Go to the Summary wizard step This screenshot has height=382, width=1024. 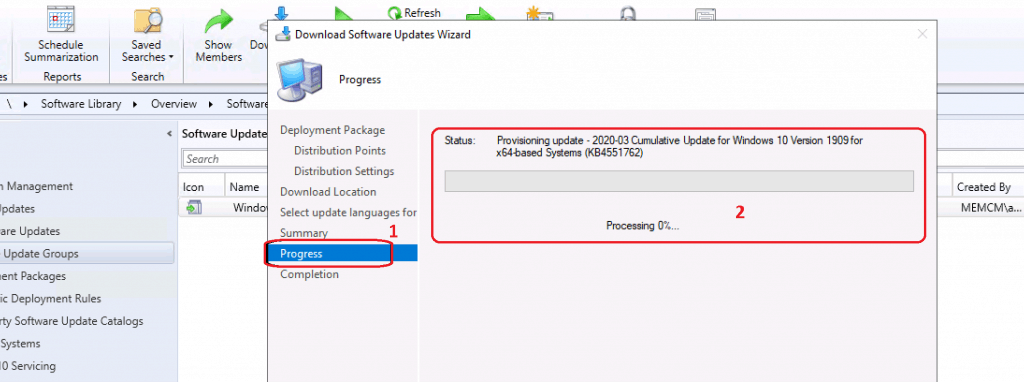tap(304, 233)
